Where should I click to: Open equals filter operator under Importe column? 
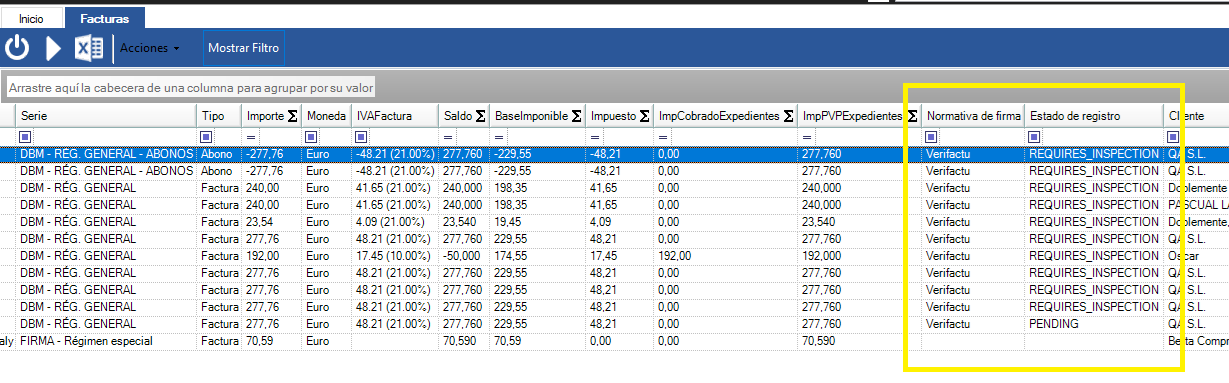[x=252, y=137]
